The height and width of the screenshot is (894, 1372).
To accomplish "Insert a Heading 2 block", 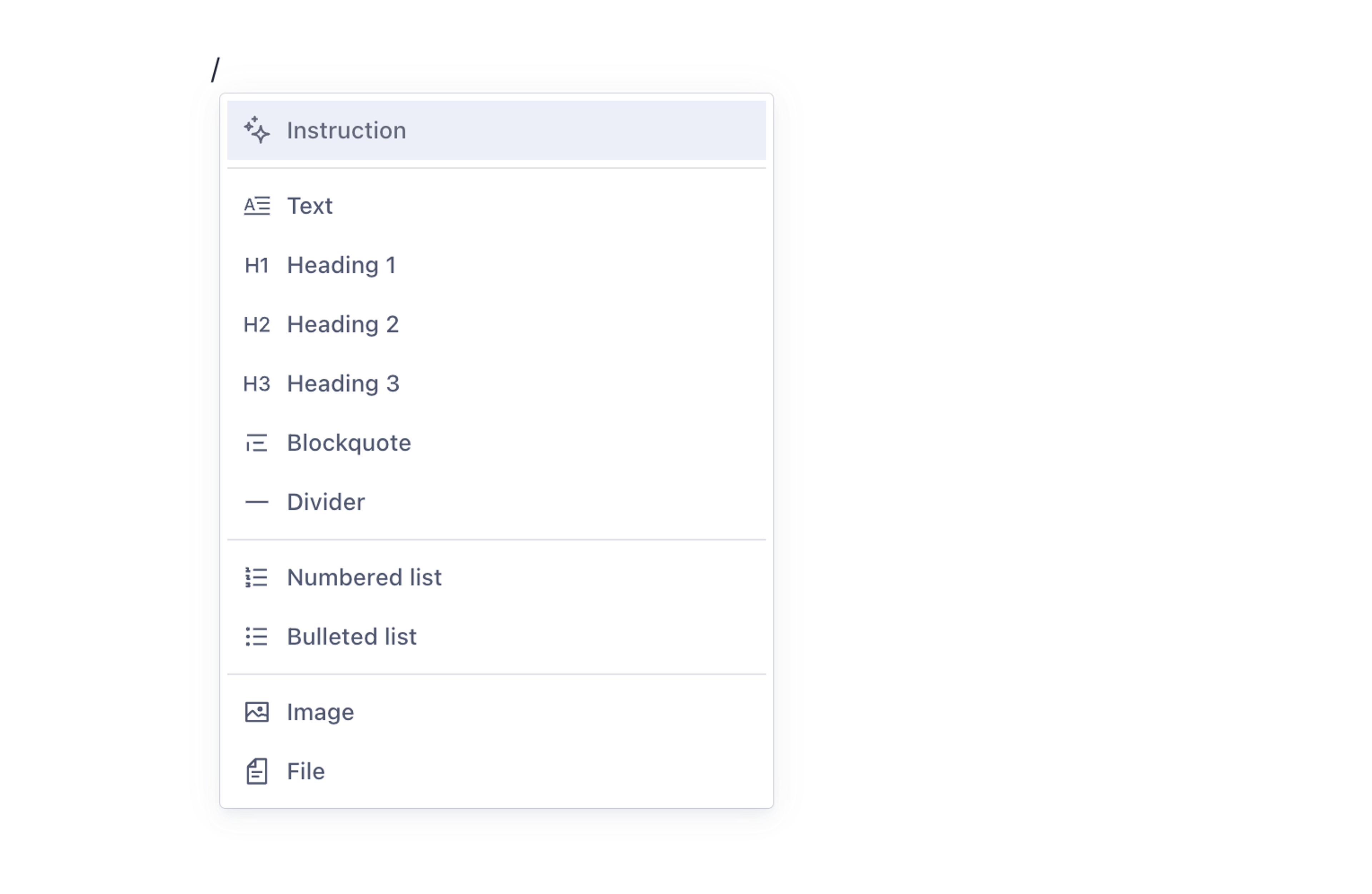I will pyautogui.click(x=343, y=325).
